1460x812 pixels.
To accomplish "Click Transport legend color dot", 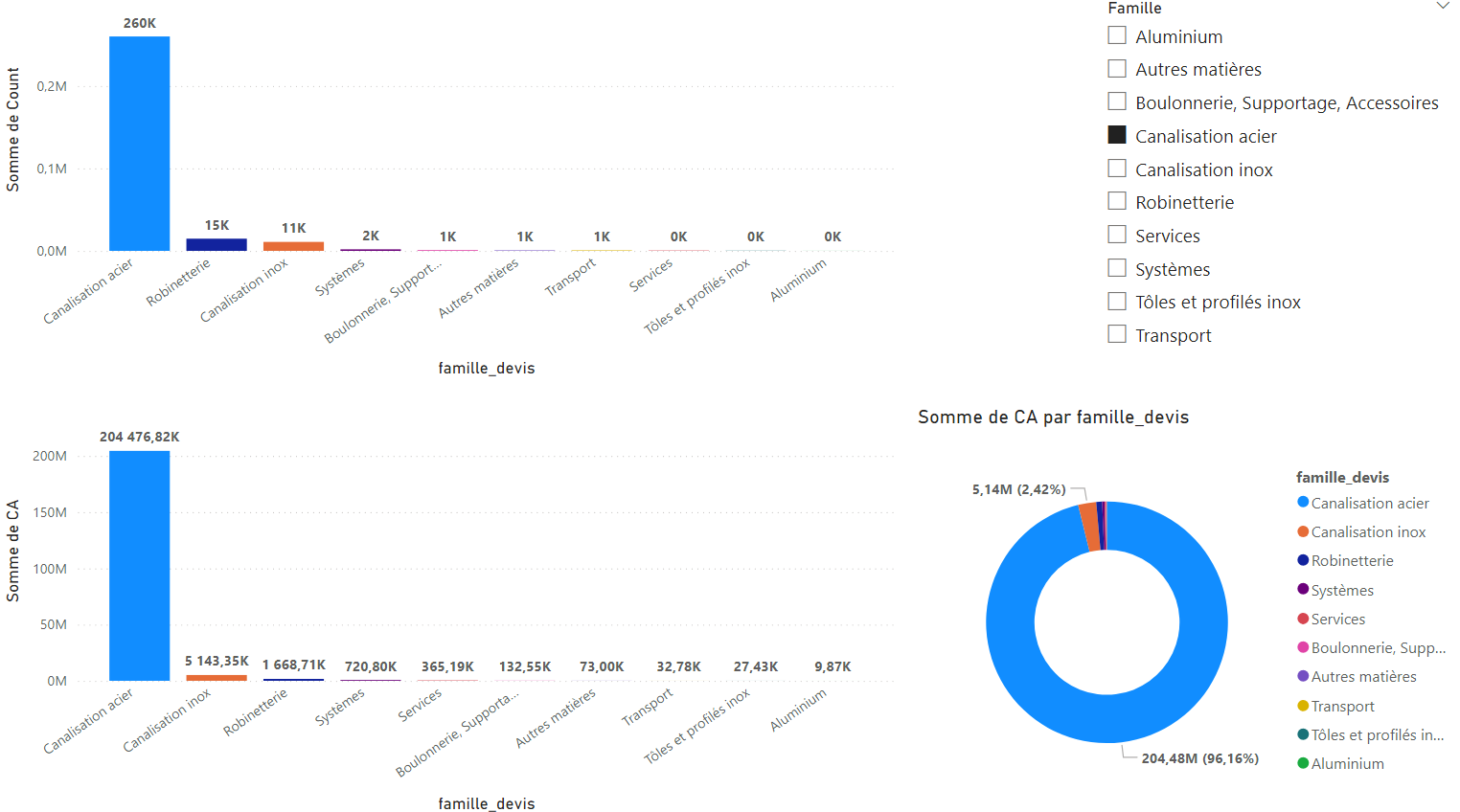I will (x=1303, y=706).
